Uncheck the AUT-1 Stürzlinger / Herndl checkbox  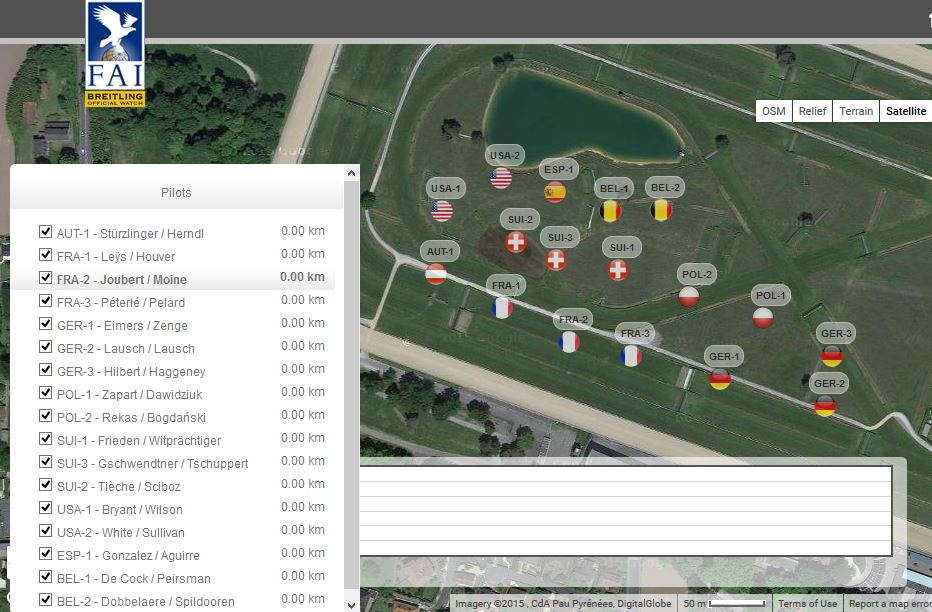pyautogui.click(x=45, y=232)
